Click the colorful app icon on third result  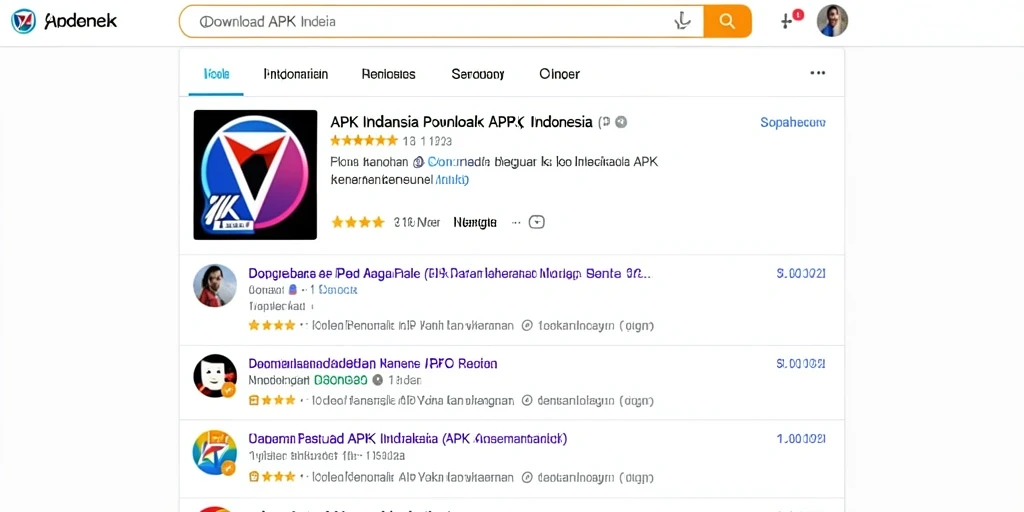point(215,452)
